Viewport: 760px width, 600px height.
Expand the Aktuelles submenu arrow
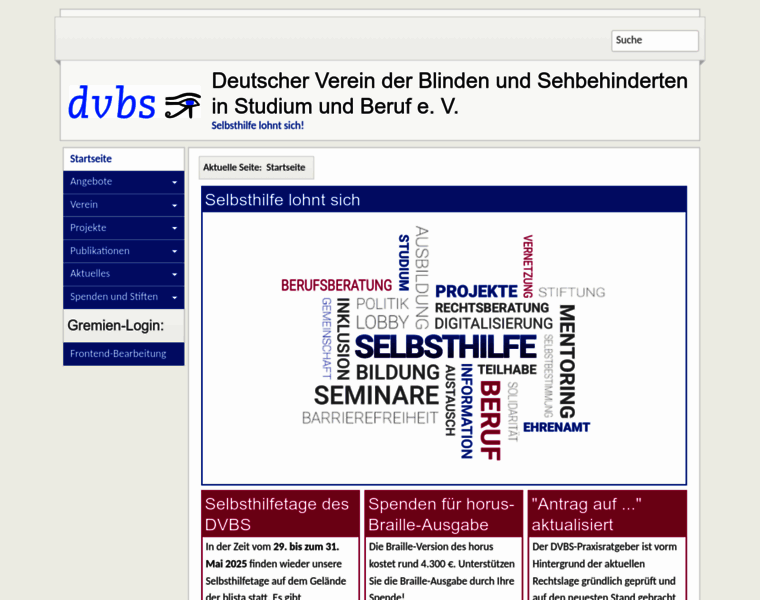[174, 274]
